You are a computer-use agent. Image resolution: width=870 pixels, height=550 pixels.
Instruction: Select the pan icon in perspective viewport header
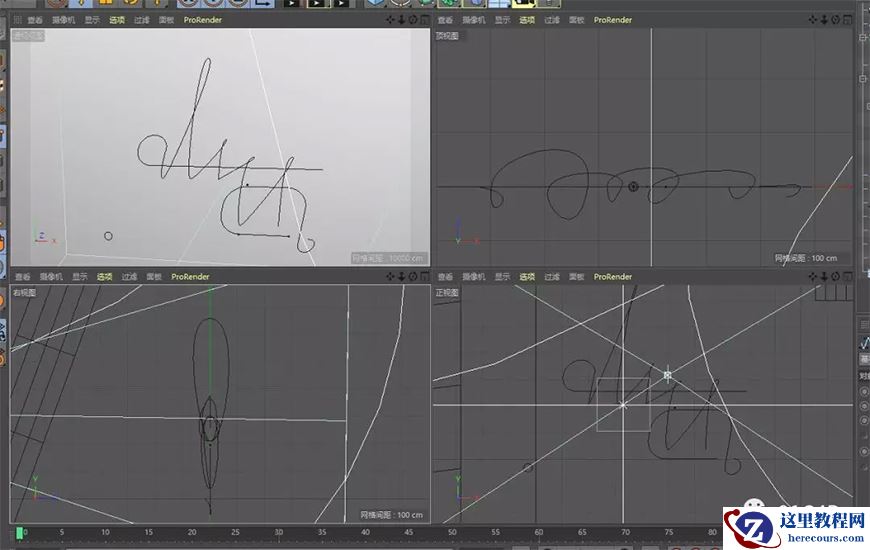[x=390, y=19]
